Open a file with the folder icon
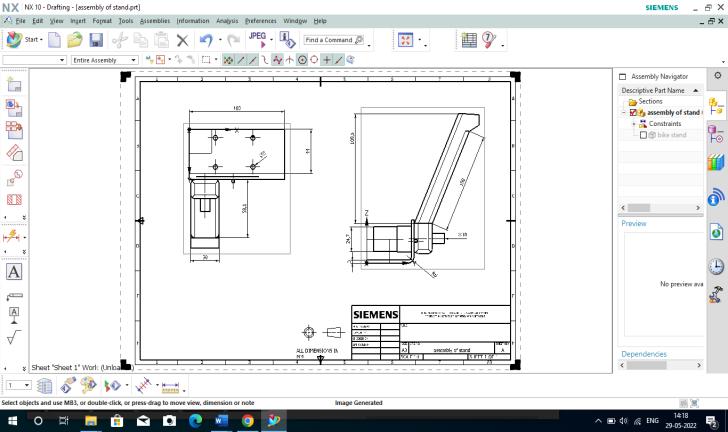 coord(75,40)
